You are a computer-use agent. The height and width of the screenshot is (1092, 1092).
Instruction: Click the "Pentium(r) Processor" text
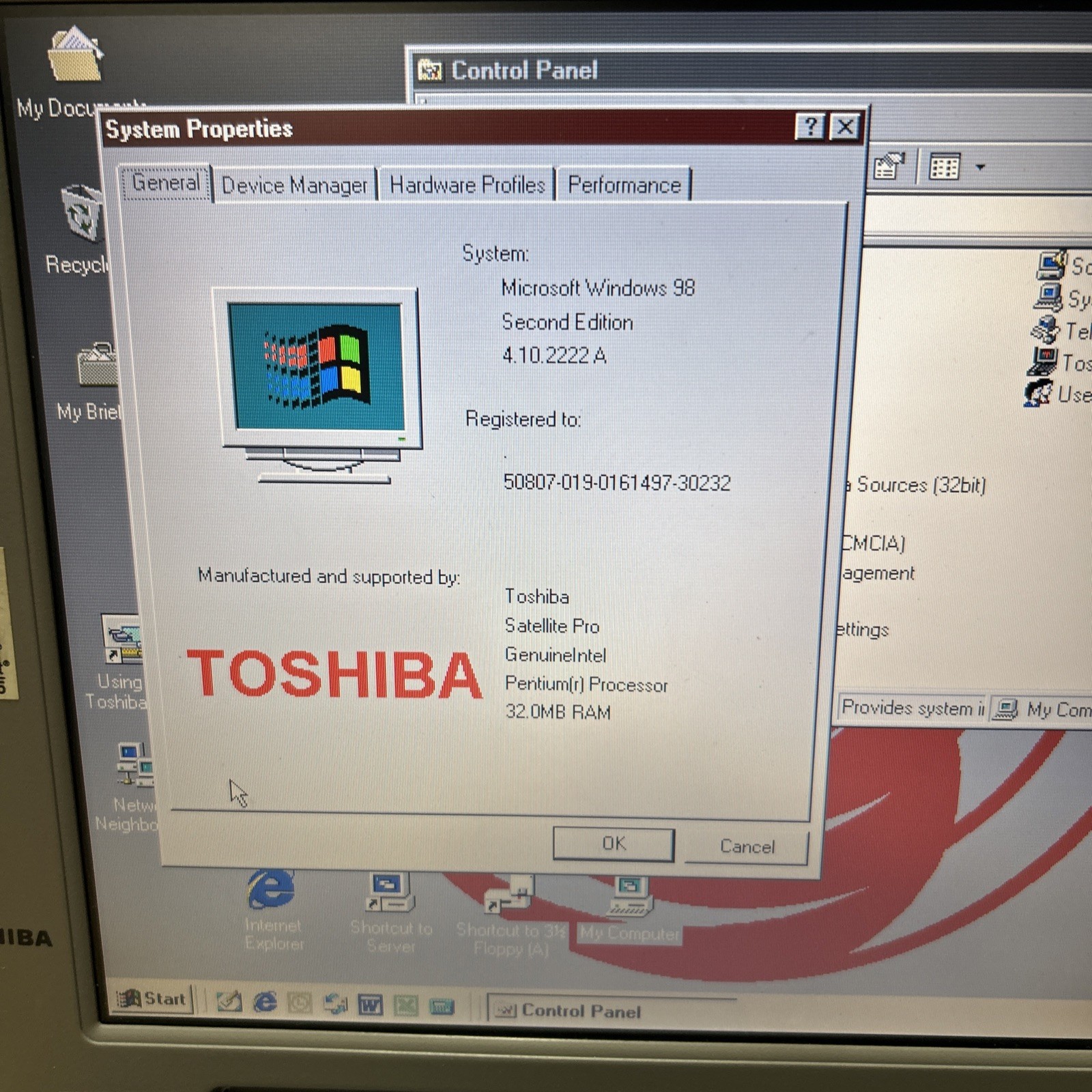(x=586, y=684)
